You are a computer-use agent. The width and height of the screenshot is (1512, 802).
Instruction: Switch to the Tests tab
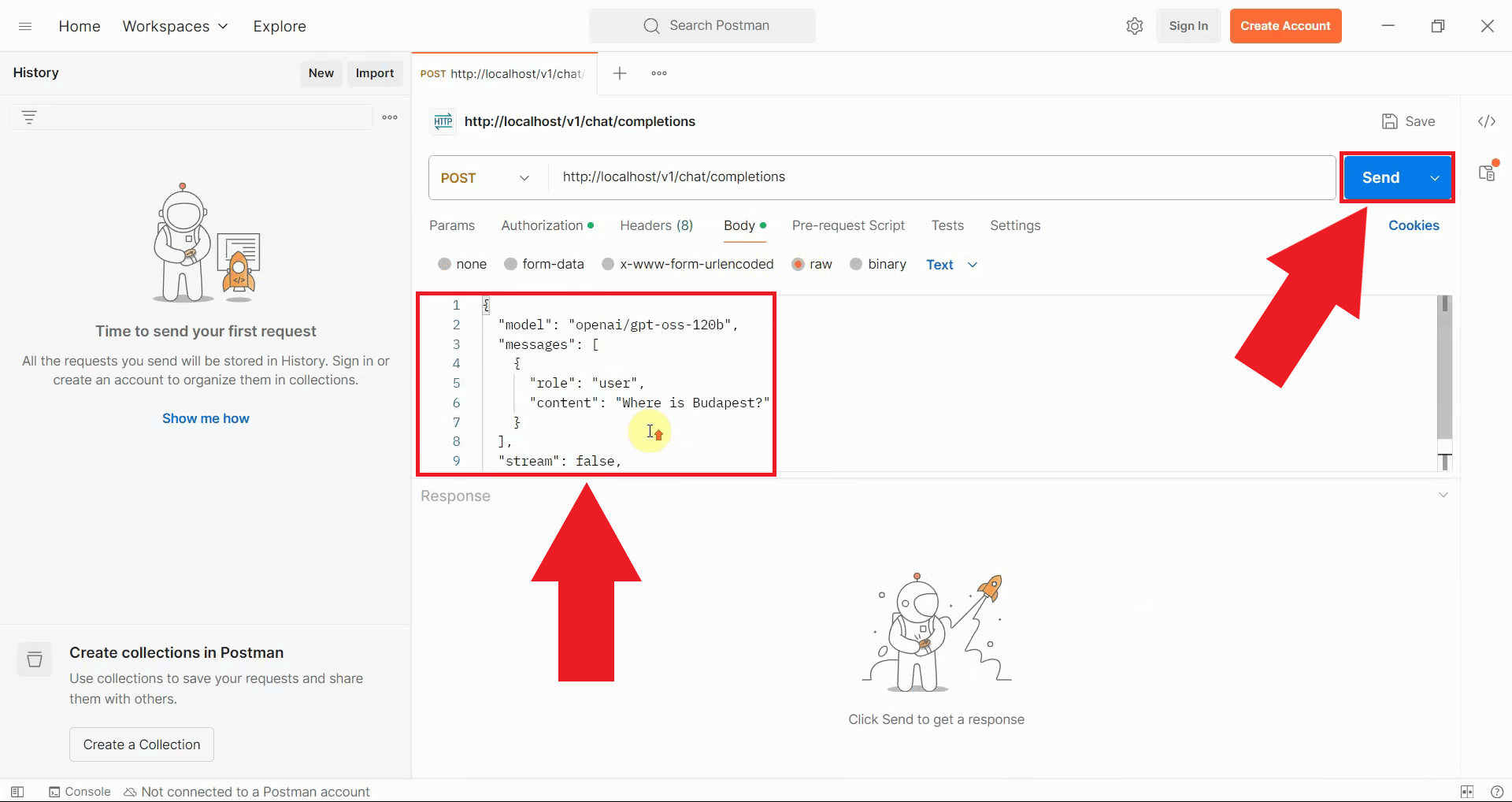(x=947, y=225)
